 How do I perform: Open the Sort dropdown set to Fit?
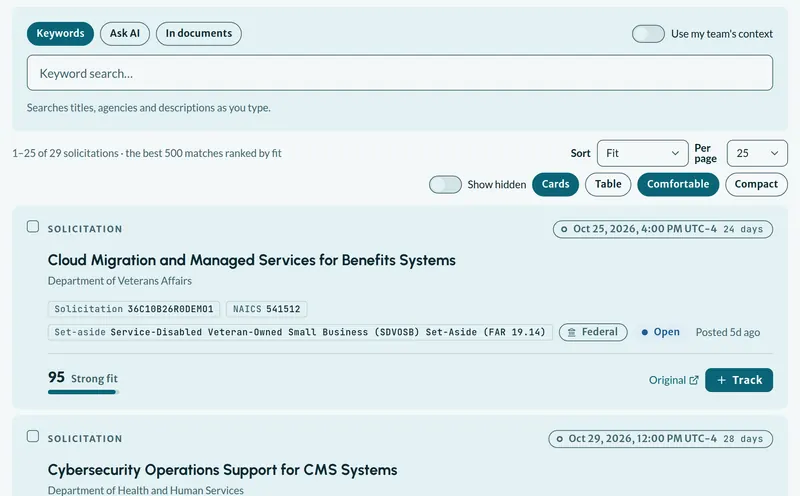click(x=643, y=153)
